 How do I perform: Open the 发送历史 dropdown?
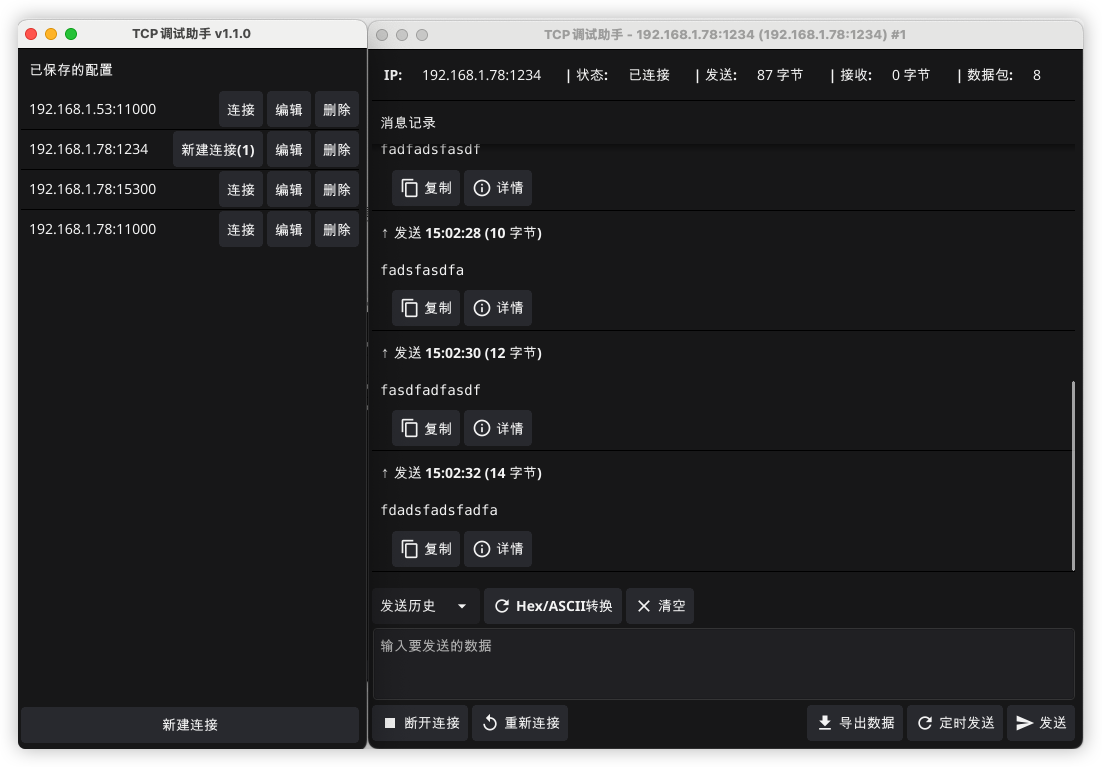click(x=424, y=606)
